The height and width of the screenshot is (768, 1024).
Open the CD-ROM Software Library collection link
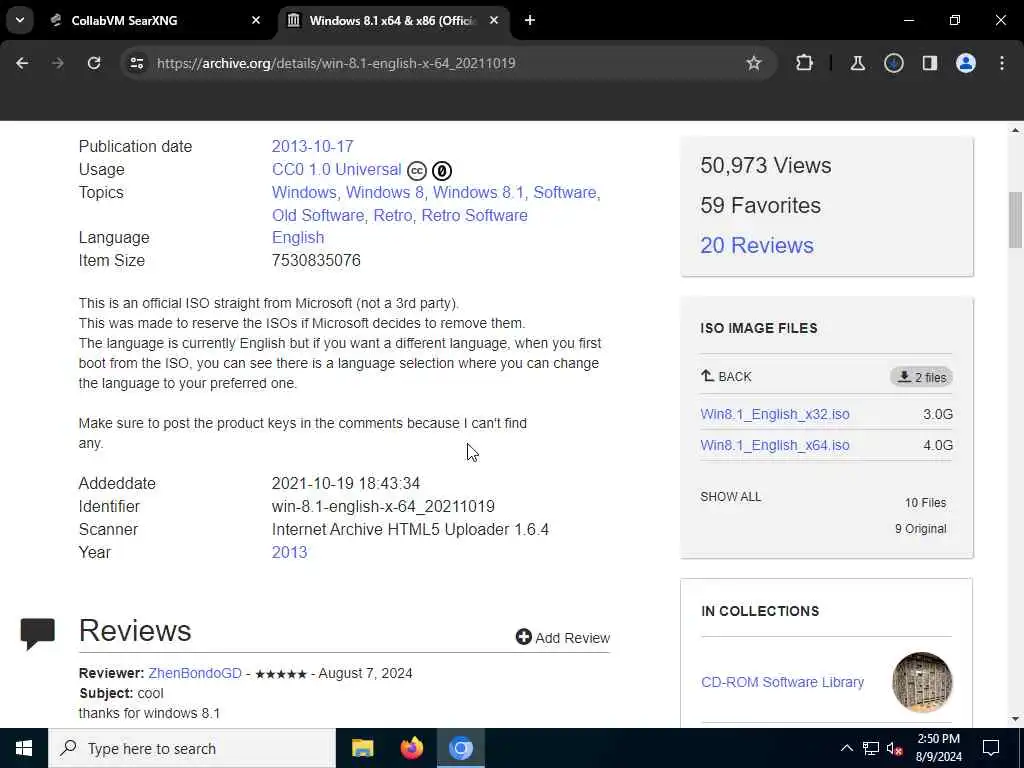tap(782, 682)
